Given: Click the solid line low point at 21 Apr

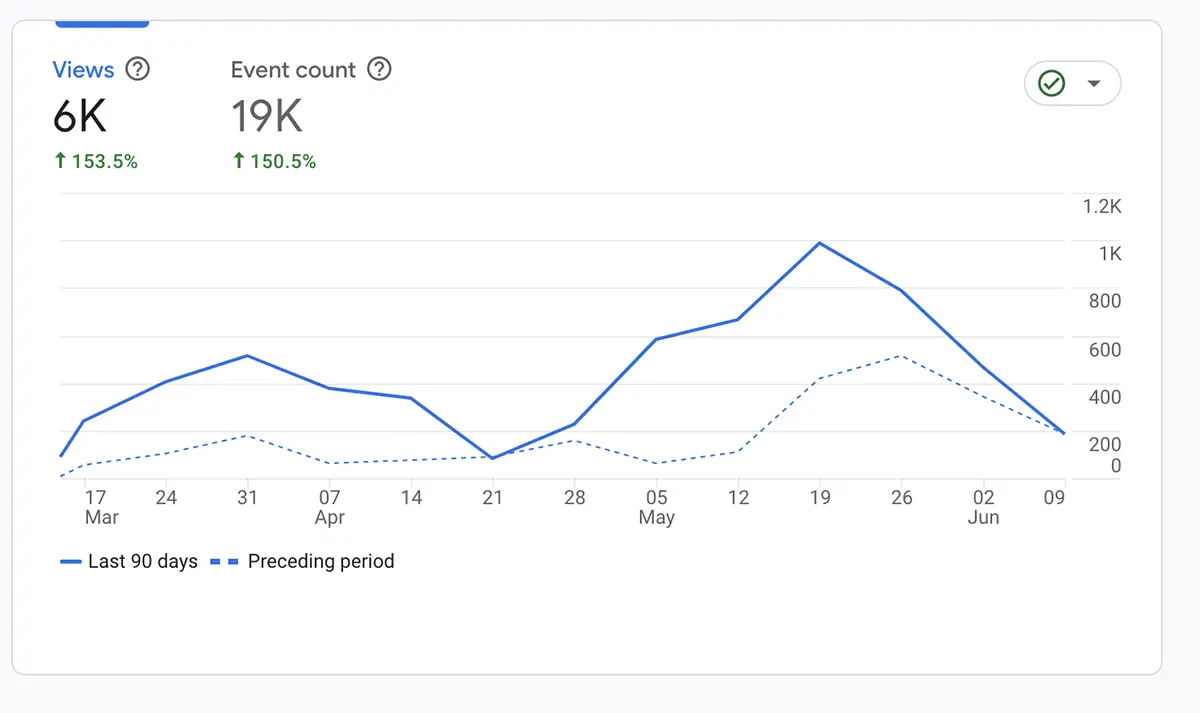Looking at the screenshot, I should pyautogui.click(x=492, y=458).
